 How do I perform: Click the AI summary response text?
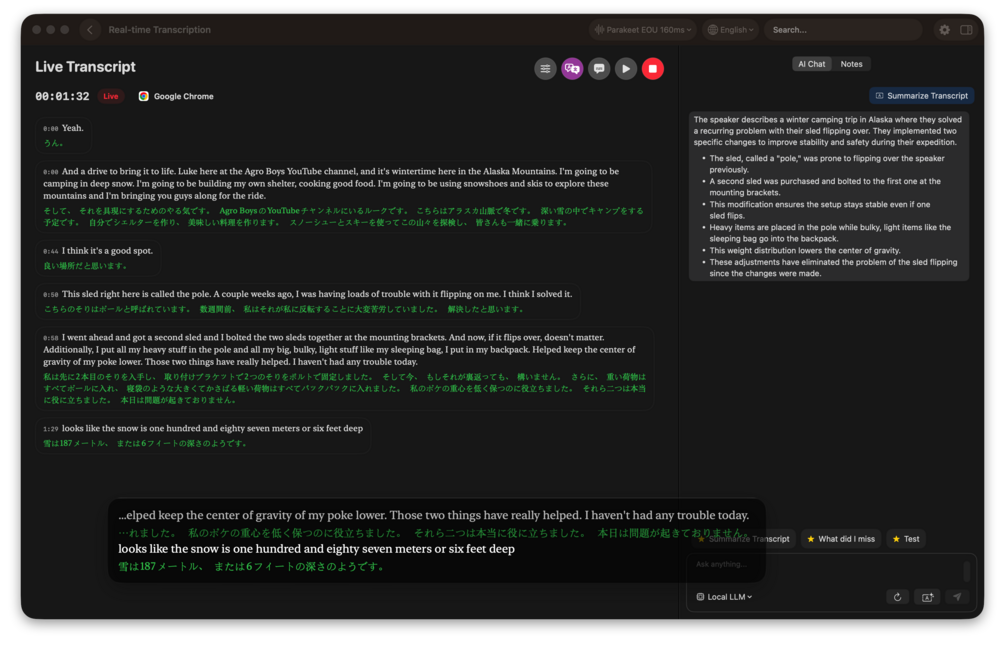[x=829, y=196]
